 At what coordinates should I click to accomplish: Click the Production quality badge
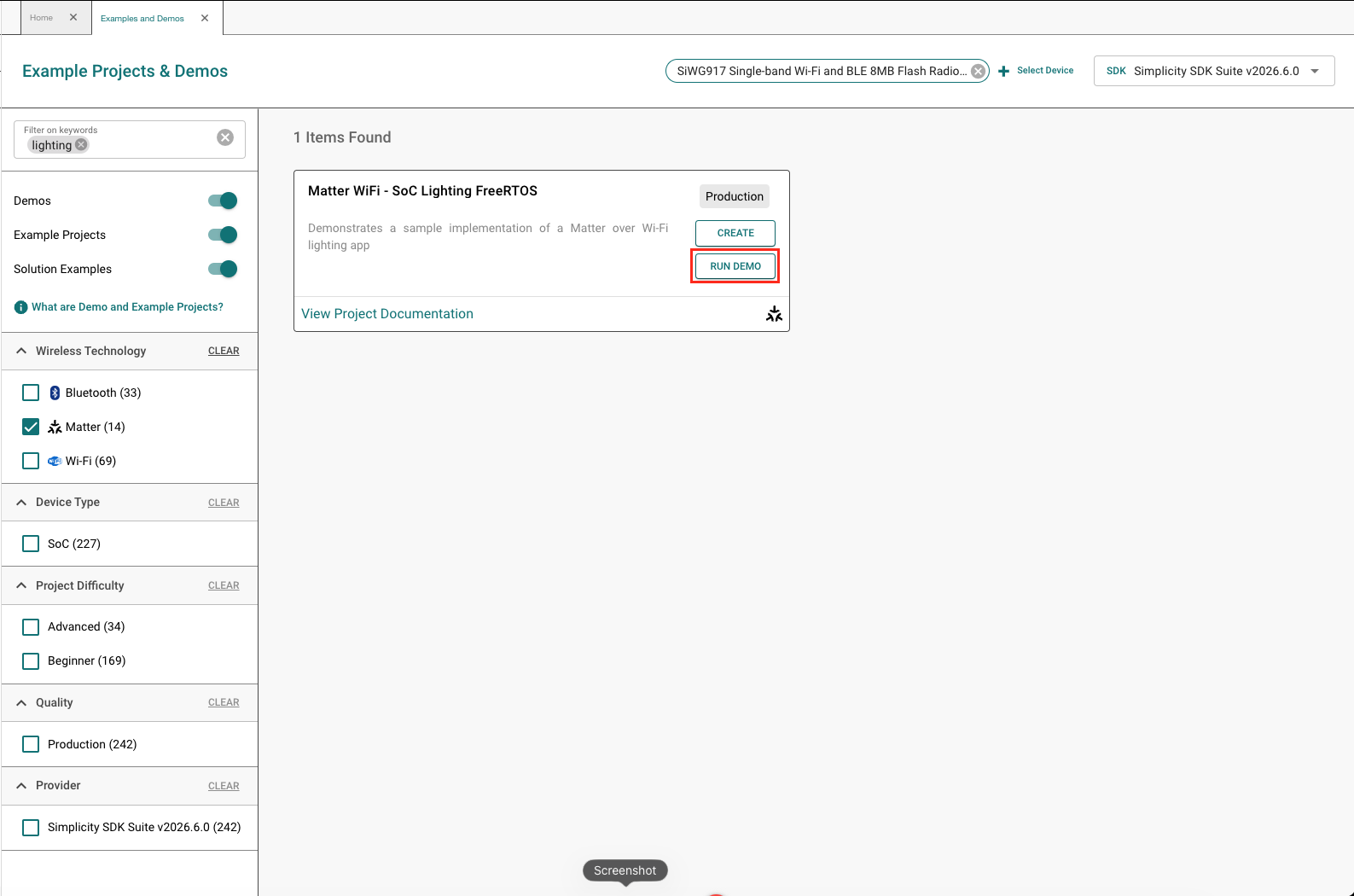[735, 196]
